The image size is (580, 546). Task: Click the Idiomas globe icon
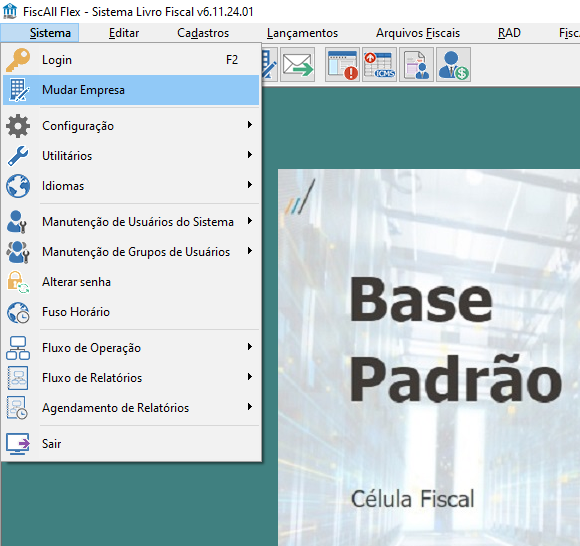(x=18, y=186)
